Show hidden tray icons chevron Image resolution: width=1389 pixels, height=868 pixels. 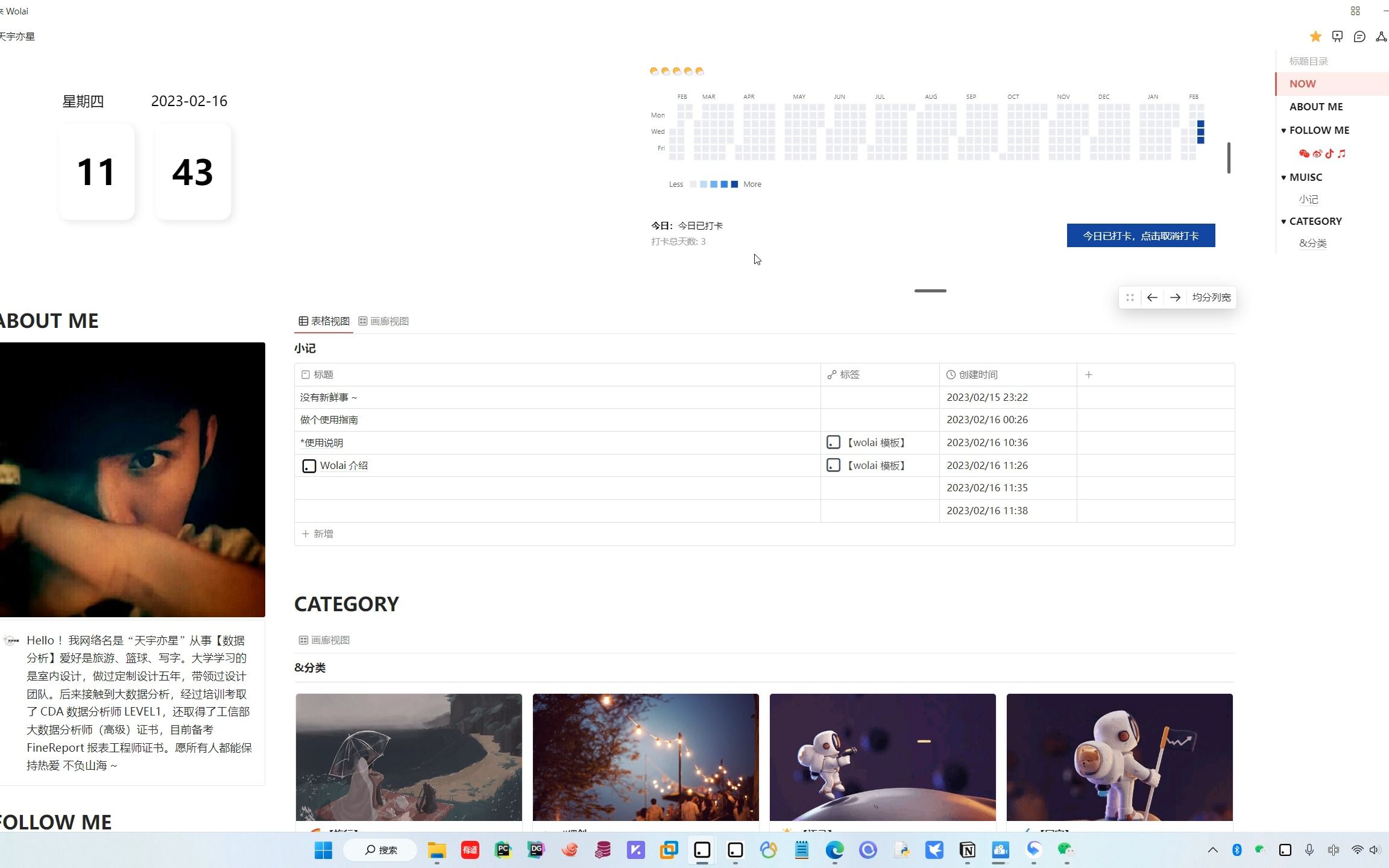1213,850
